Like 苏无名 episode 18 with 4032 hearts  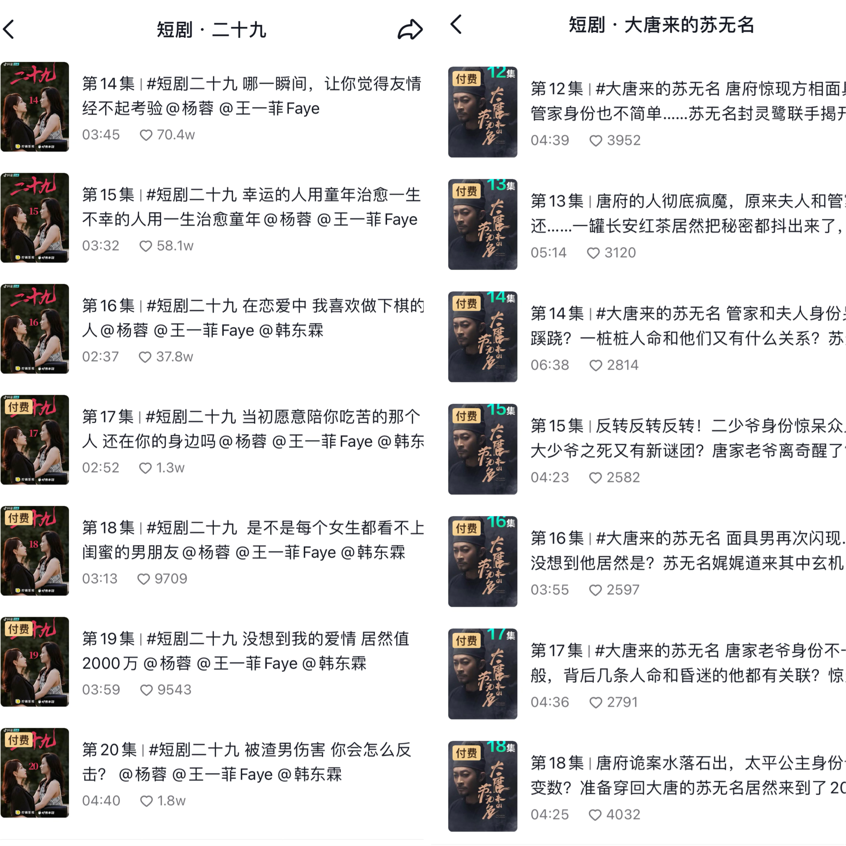595,815
